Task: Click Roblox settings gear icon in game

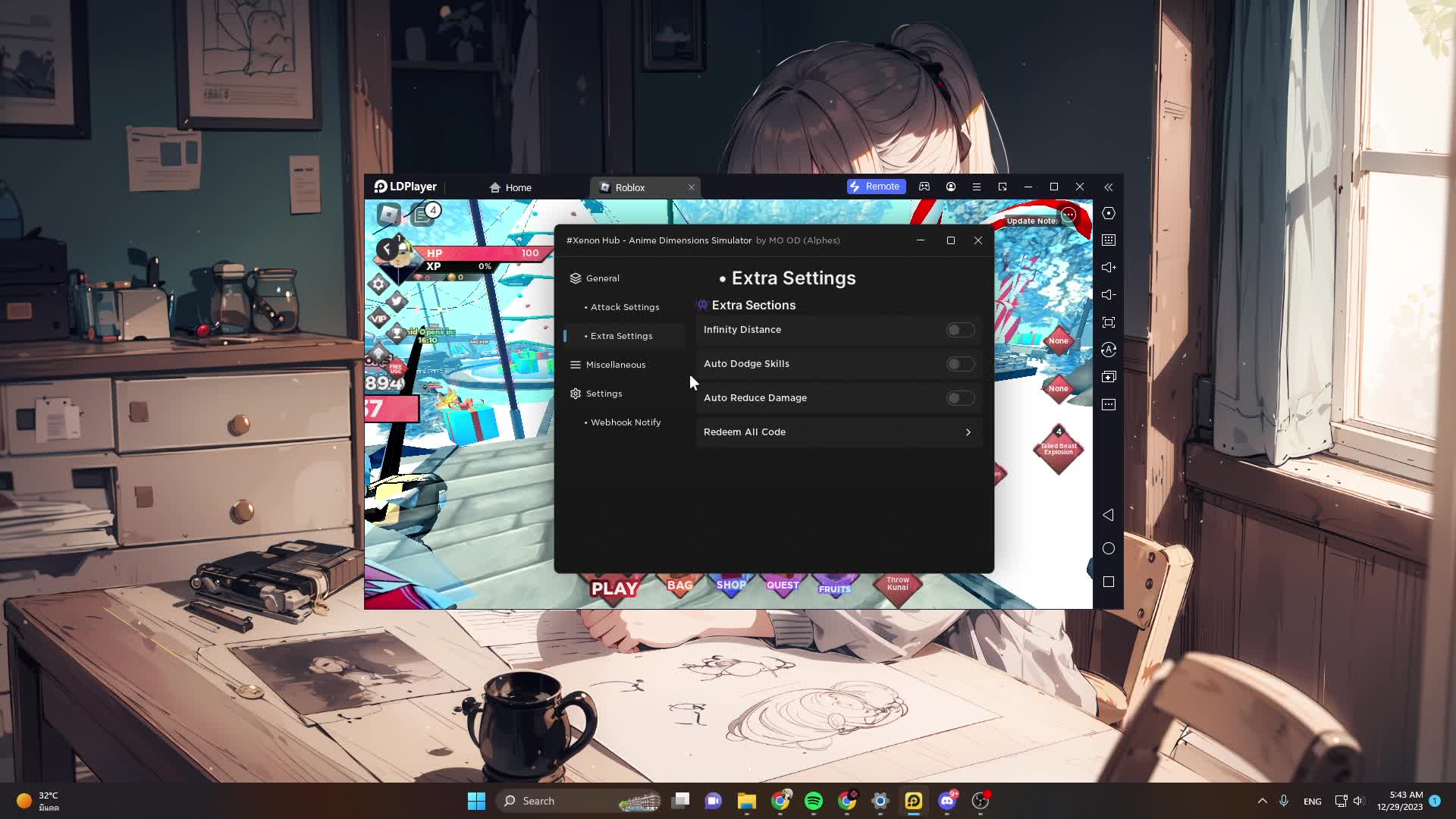Action: pos(378,284)
